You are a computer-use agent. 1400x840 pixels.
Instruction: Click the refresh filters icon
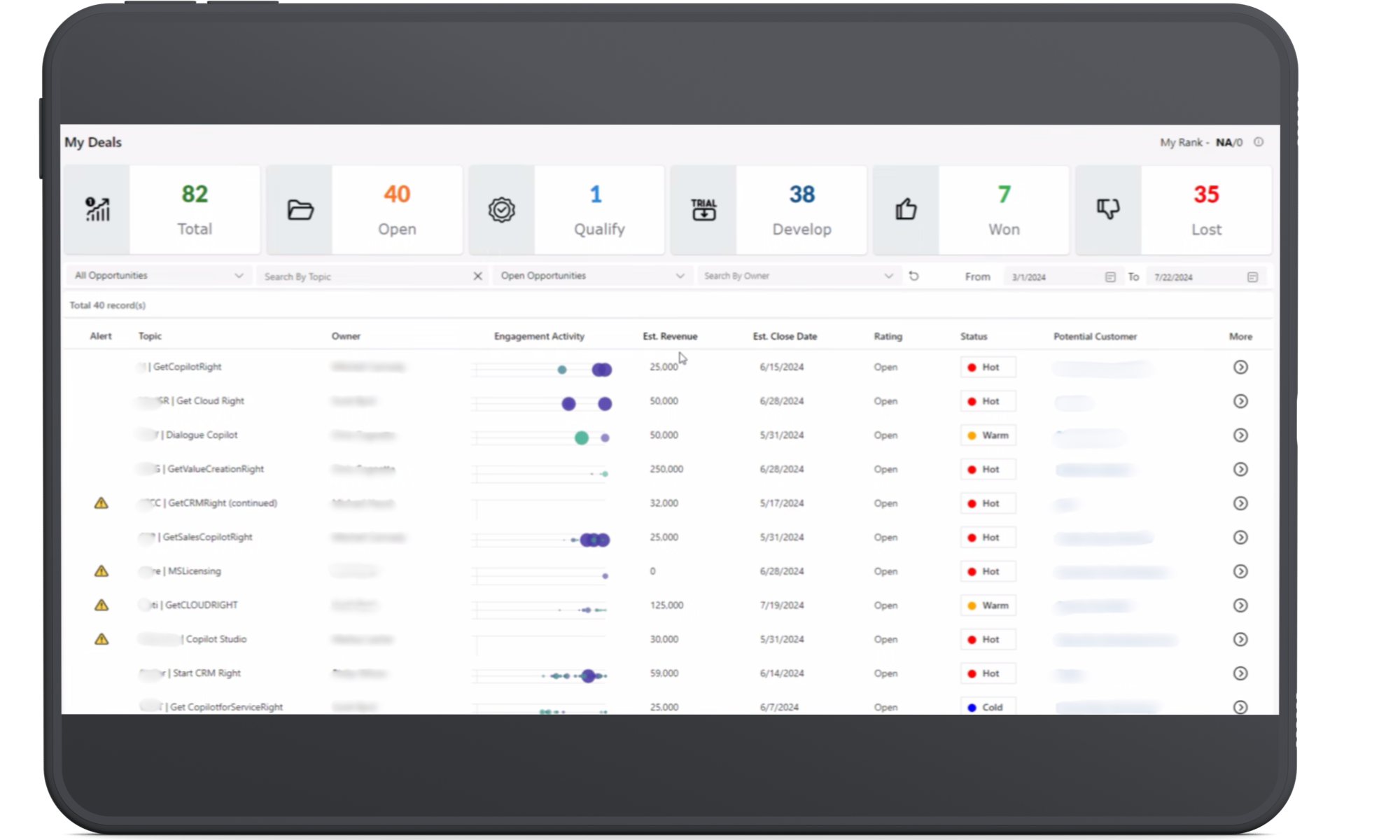pos(913,276)
